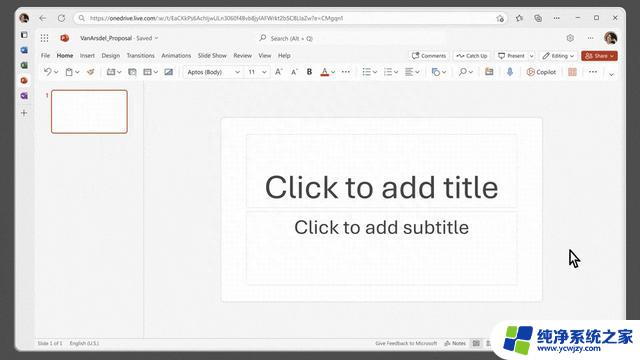Click the Designer grid icon next to Copilot
This screenshot has width=640, height=360.
(x=572, y=72)
